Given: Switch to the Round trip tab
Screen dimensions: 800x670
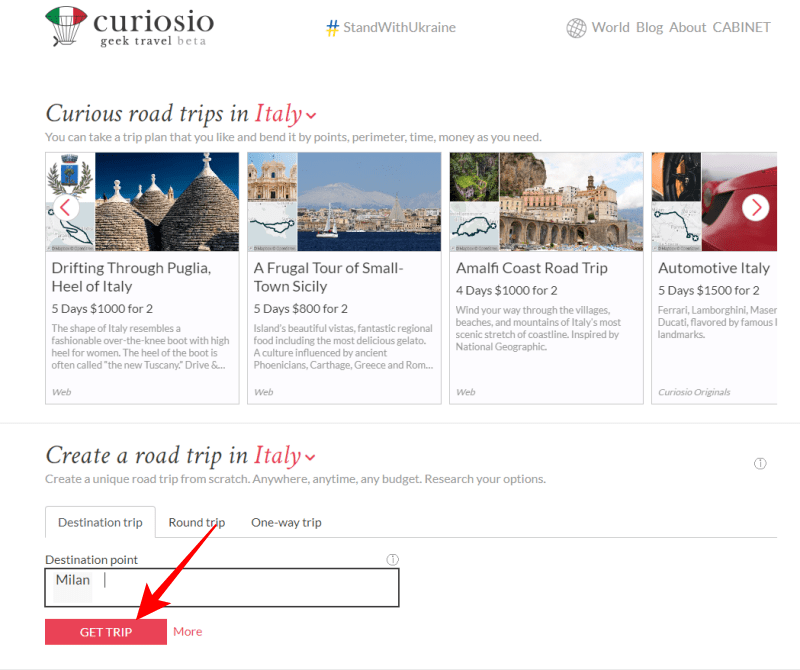Looking at the screenshot, I should coord(197,522).
